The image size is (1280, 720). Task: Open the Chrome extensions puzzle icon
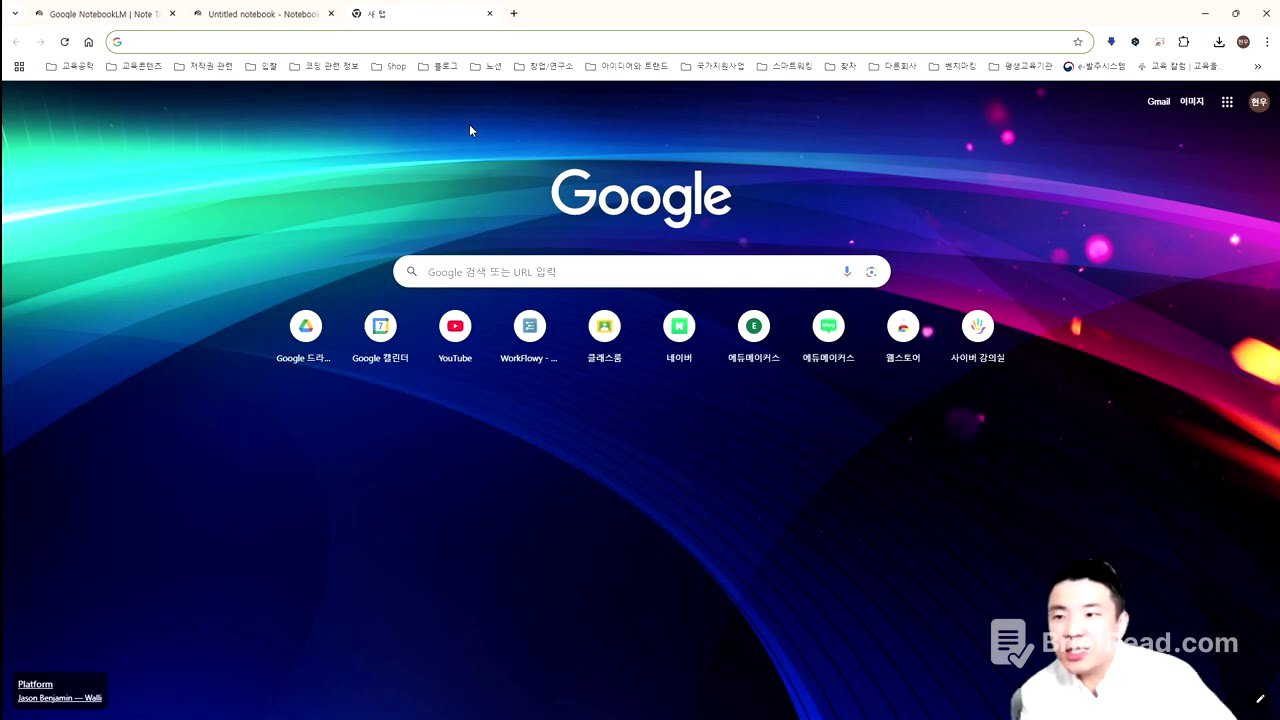(1184, 42)
